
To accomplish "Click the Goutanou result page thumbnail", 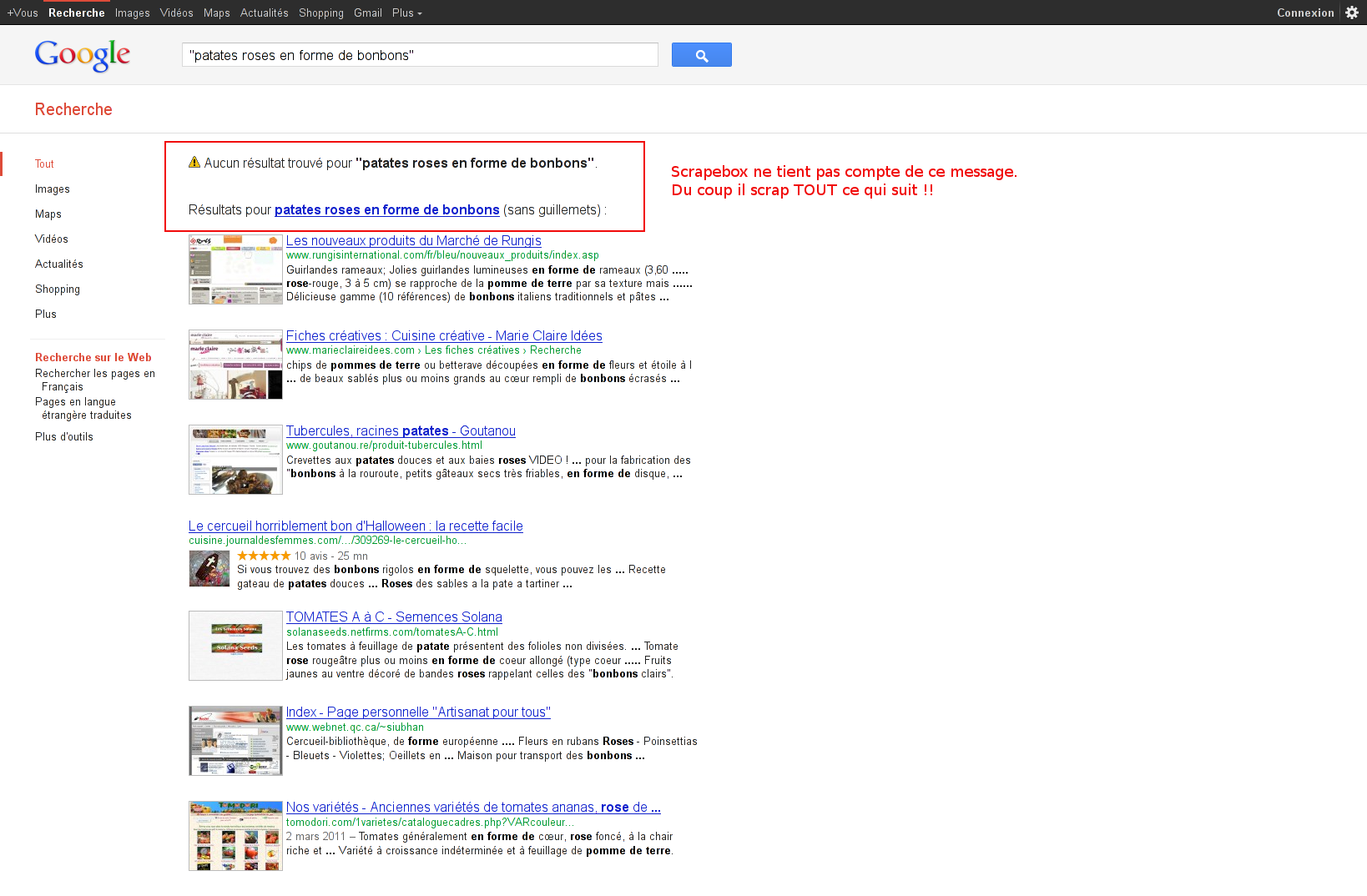I will click(x=235, y=460).
